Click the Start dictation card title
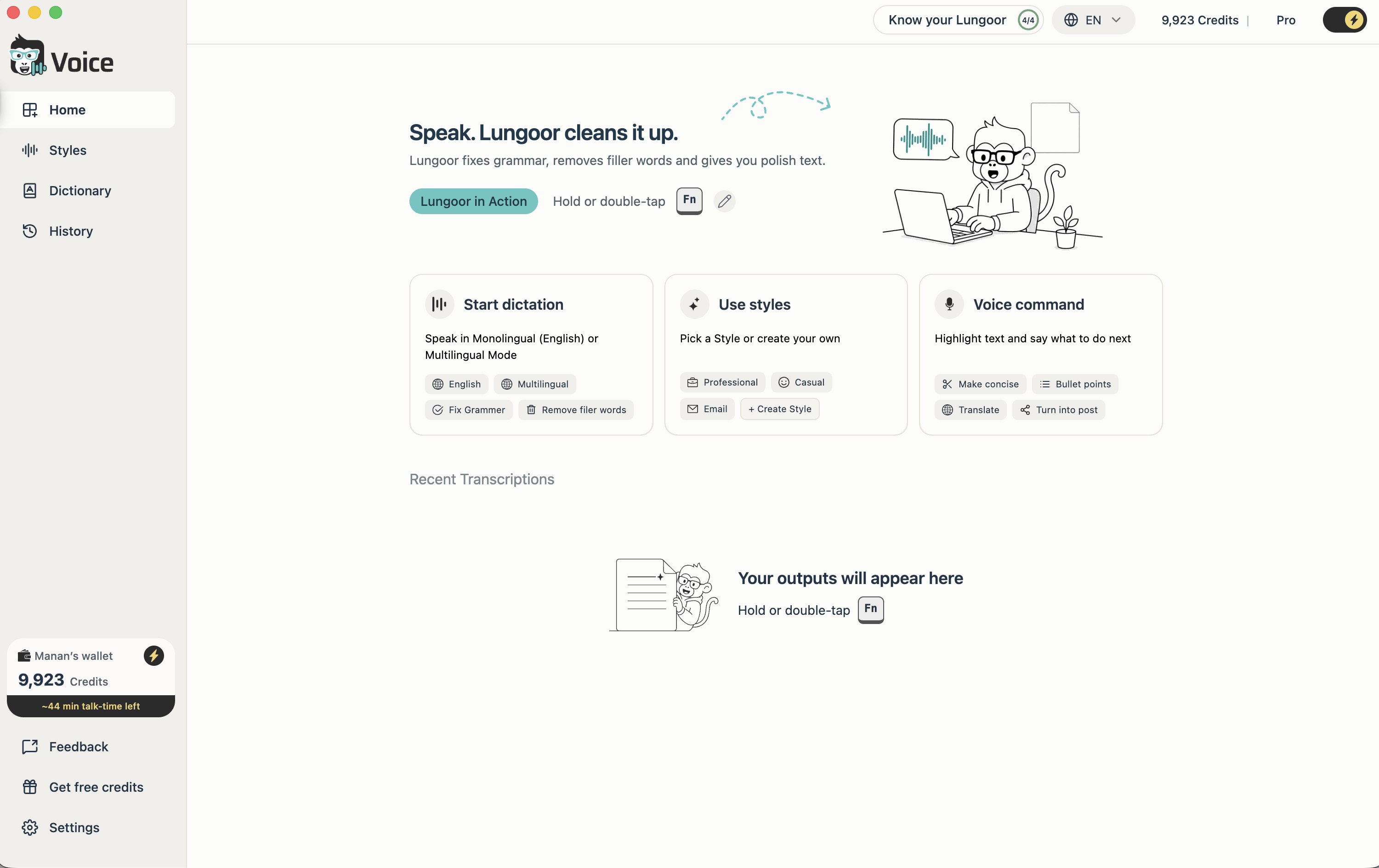Image resolution: width=1379 pixels, height=868 pixels. pos(513,305)
